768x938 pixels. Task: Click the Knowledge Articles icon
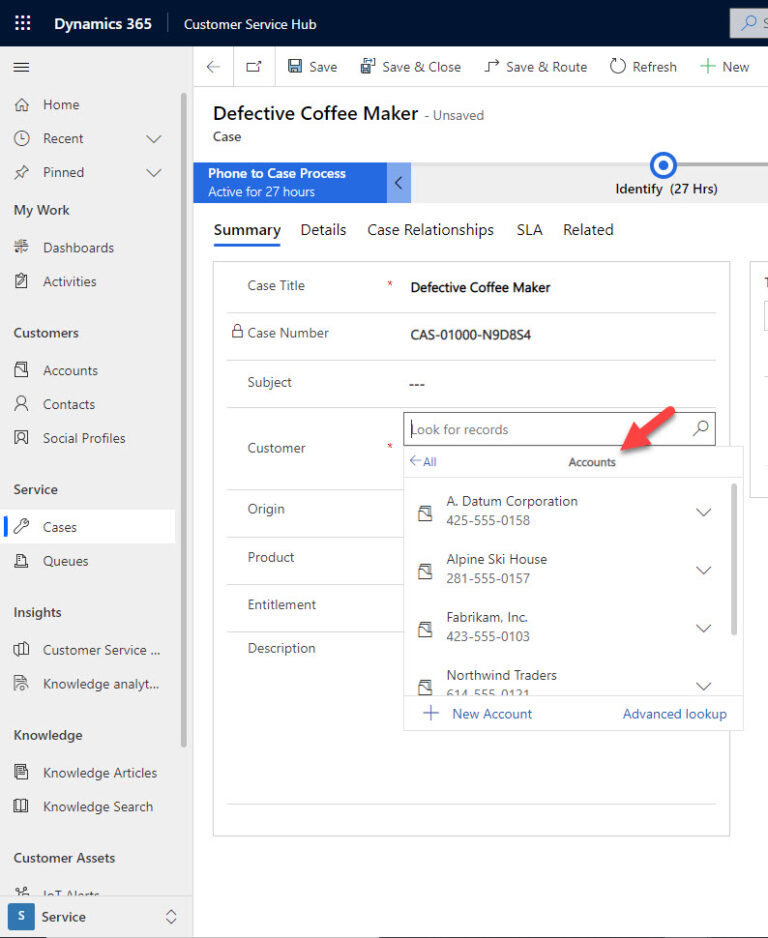click(x=22, y=772)
